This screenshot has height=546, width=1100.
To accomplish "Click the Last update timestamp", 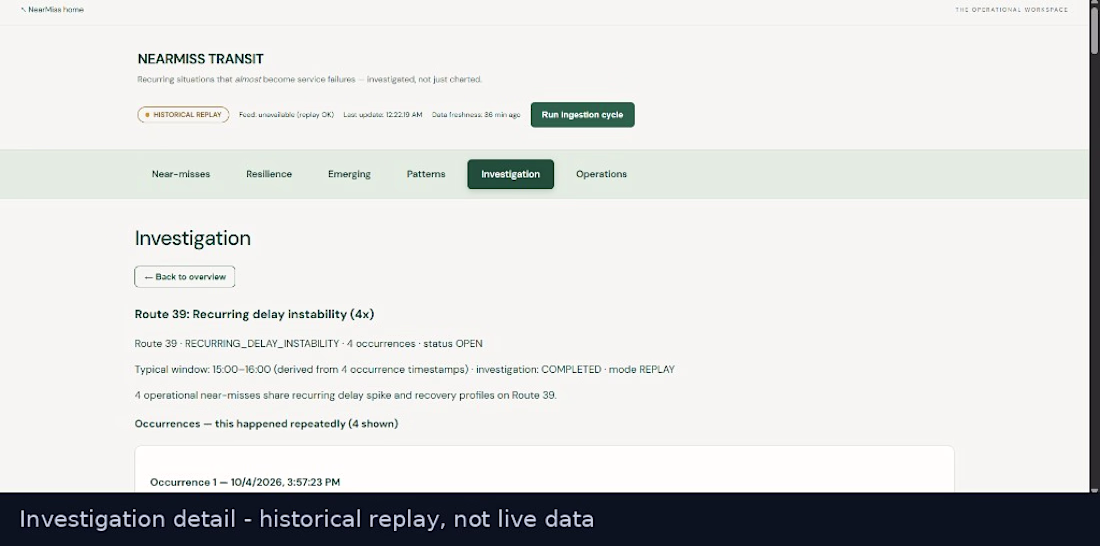I will tap(382, 114).
